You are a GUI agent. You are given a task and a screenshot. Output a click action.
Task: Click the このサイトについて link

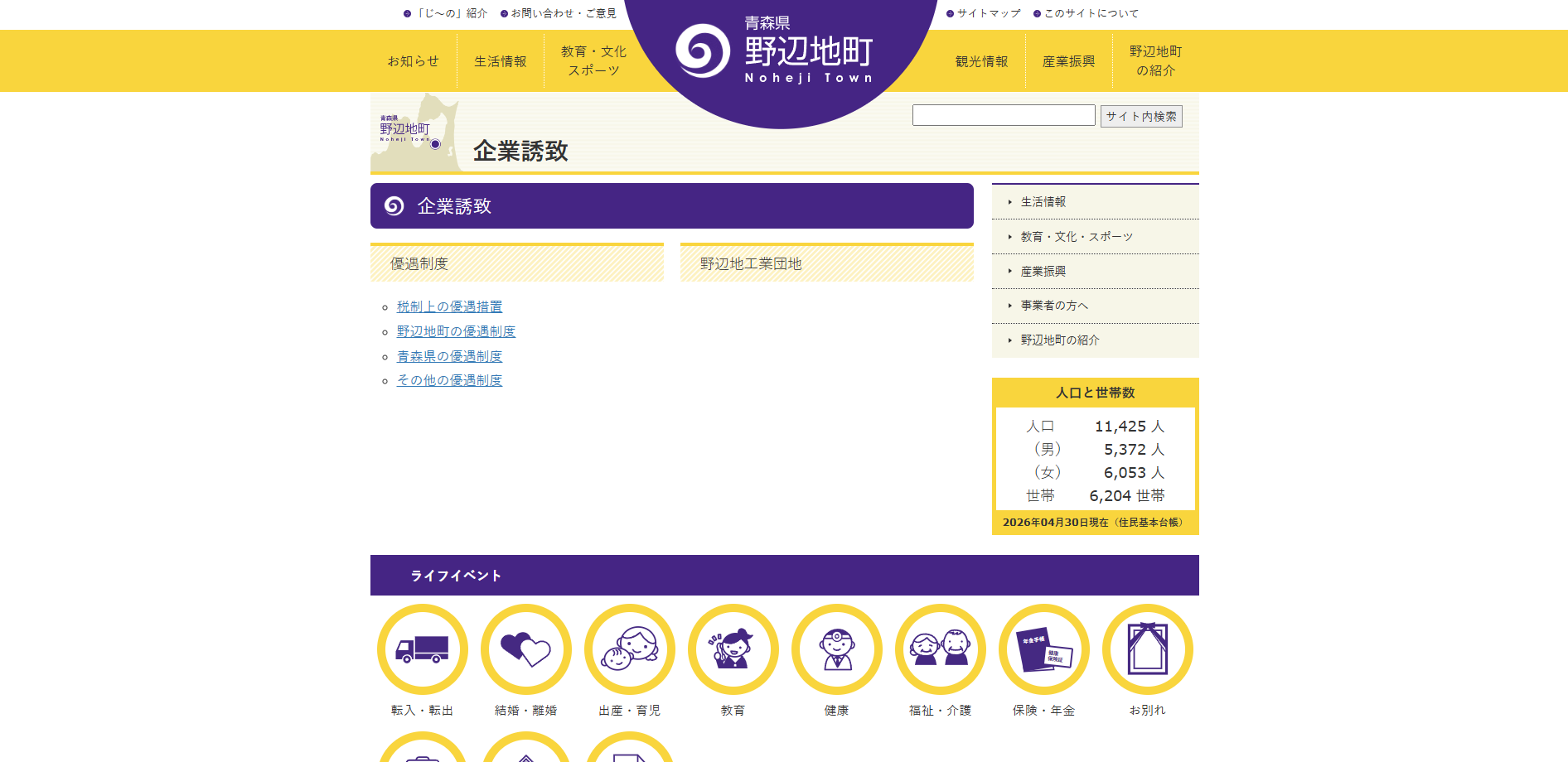pyautogui.click(x=1086, y=13)
